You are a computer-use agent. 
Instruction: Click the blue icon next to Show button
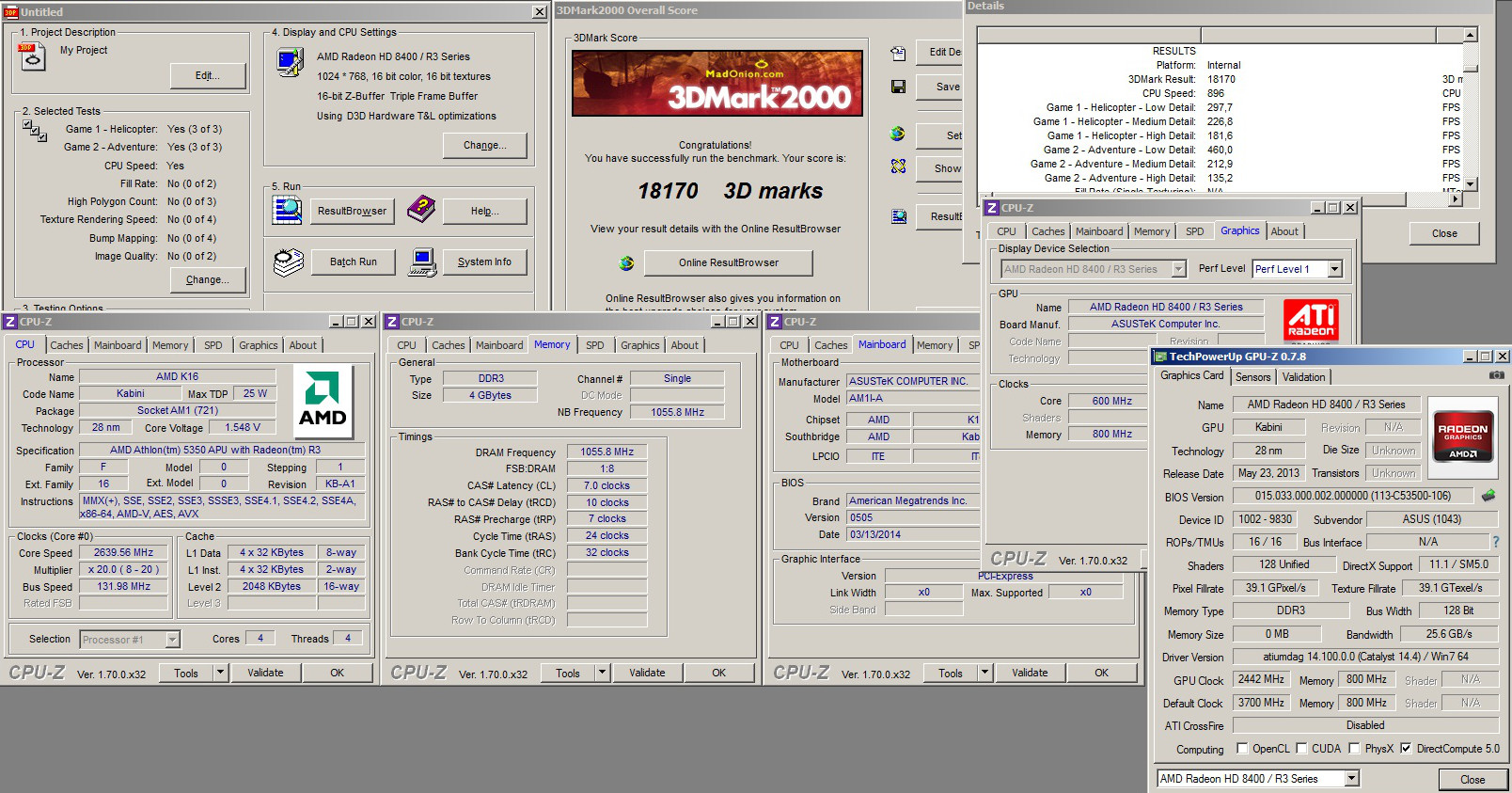coord(898,166)
